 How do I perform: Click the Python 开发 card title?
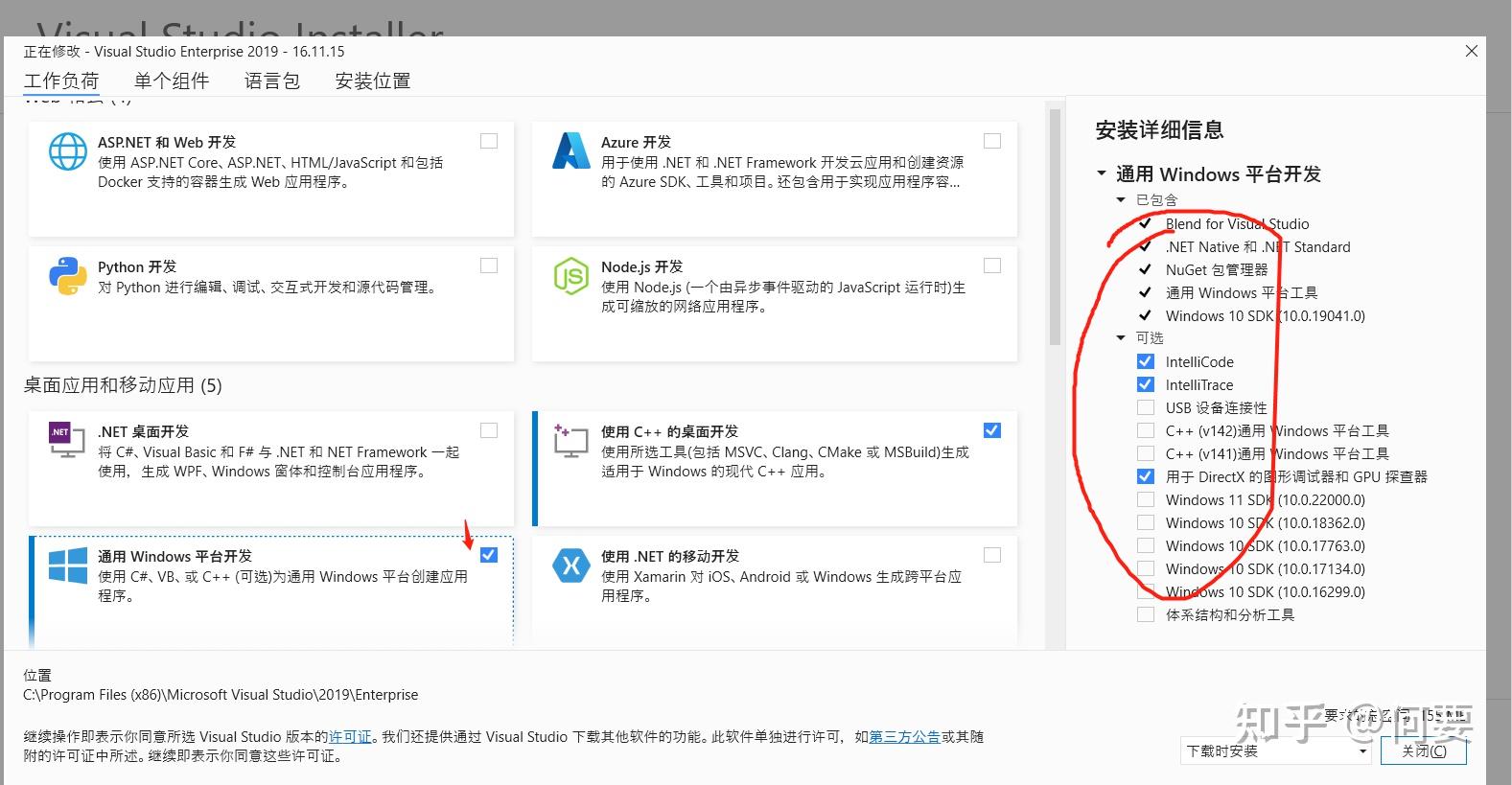click(137, 266)
